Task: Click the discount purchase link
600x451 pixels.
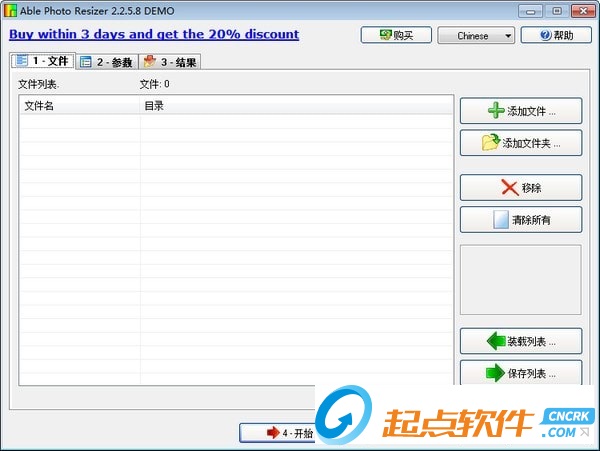Action: pos(154,34)
